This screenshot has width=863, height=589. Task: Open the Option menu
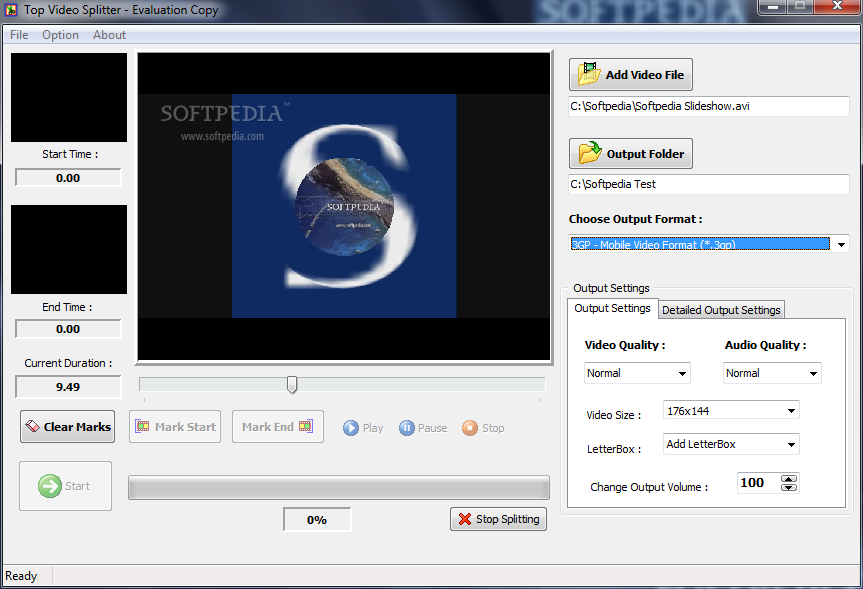[61, 35]
